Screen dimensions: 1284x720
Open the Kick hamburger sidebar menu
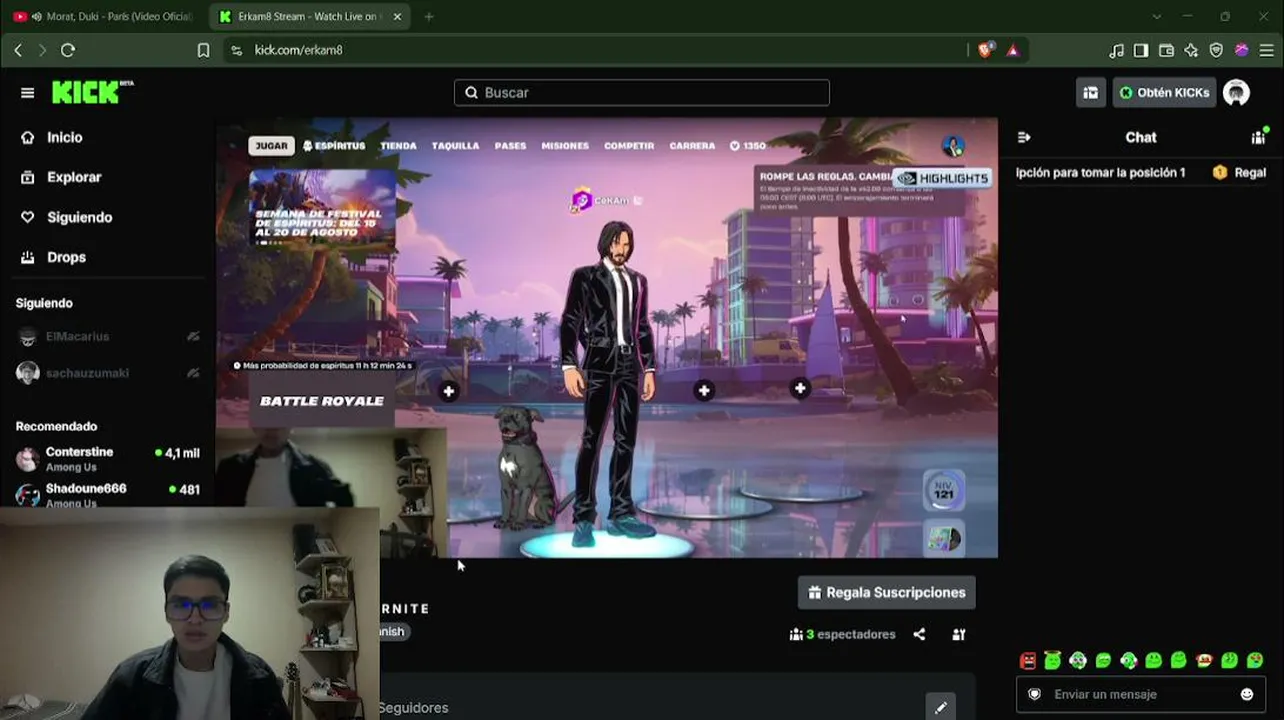pyautogui.click(x=27, y=93)
